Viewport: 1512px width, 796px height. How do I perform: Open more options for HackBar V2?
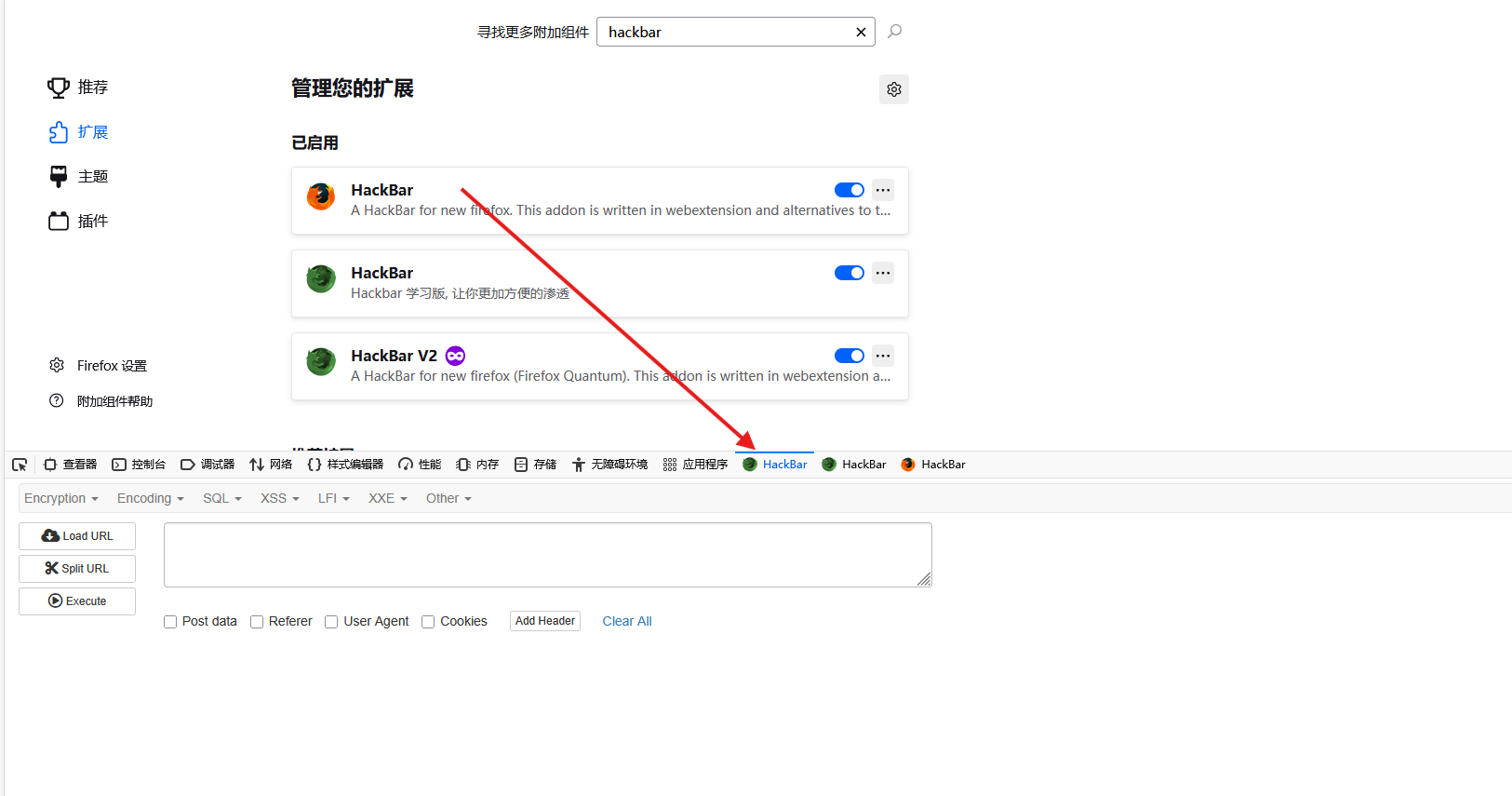(883, 356)
